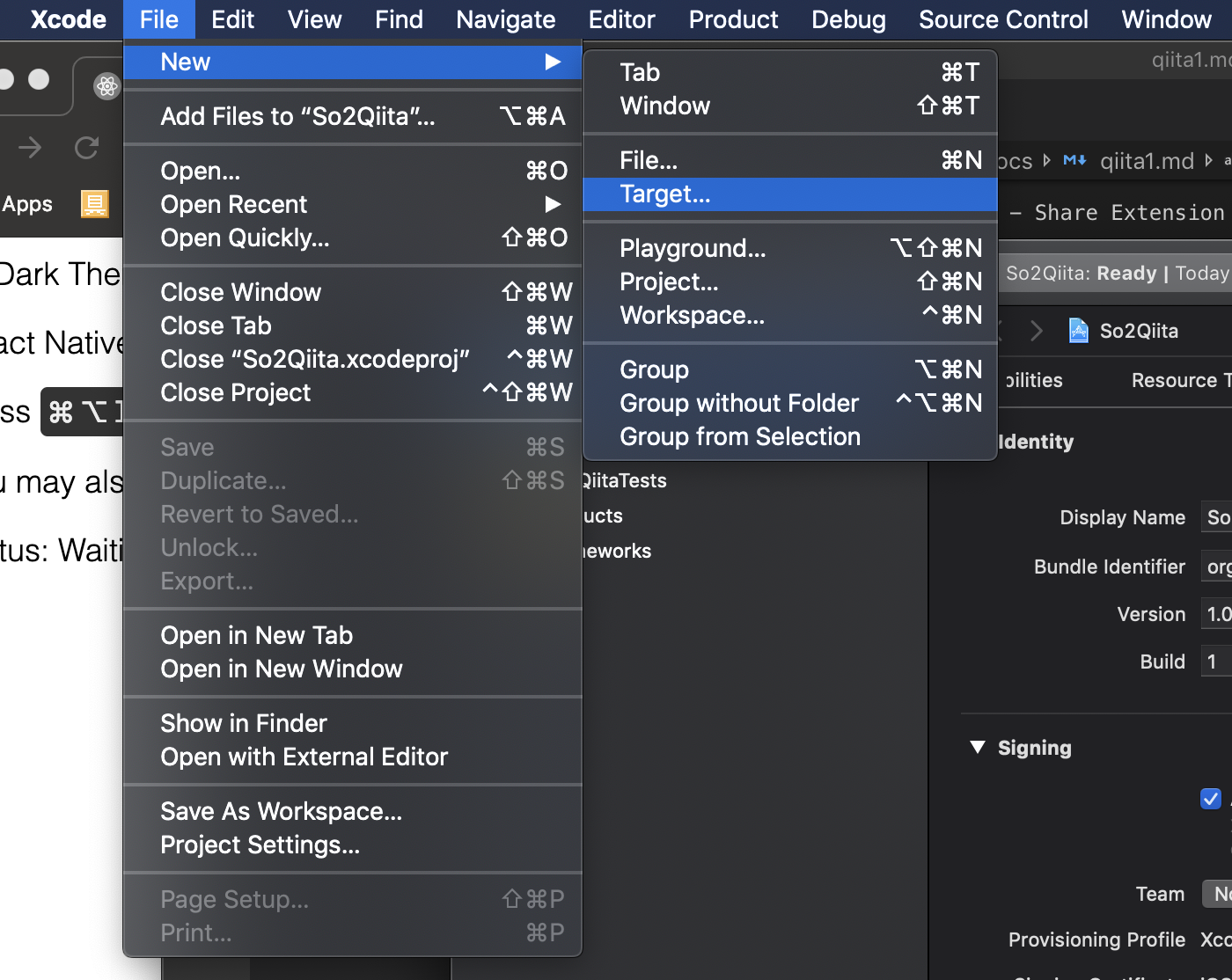
Task: Click the forward navigation chevron beside So2Qiita
Action: click(1037, 331)
